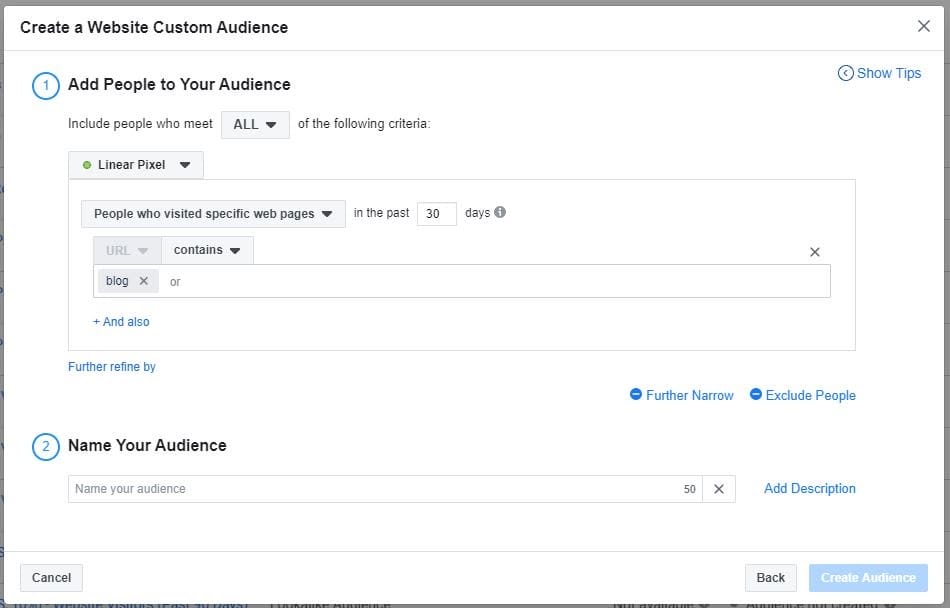Open the contains condition dropdown
The width and height of the screenshot is (950, 608).
click(x=207, y=250)
